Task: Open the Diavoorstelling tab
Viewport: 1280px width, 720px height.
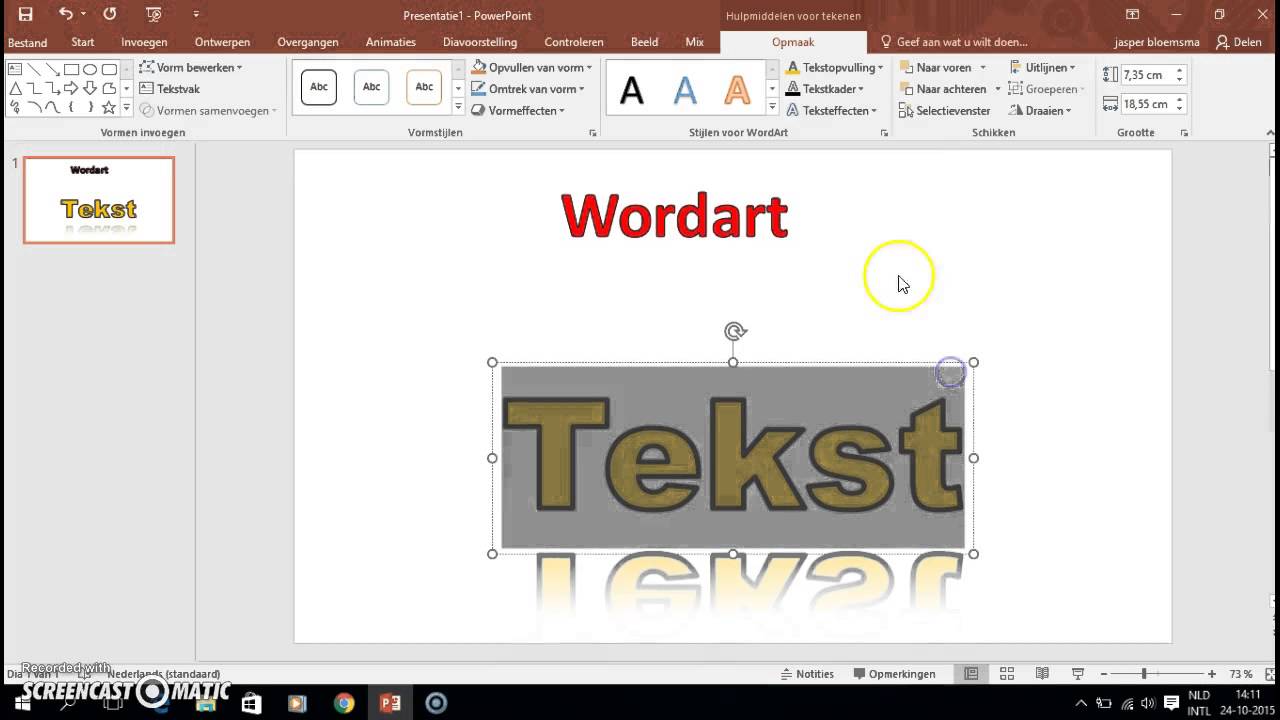Action: [x=480, y=42]
